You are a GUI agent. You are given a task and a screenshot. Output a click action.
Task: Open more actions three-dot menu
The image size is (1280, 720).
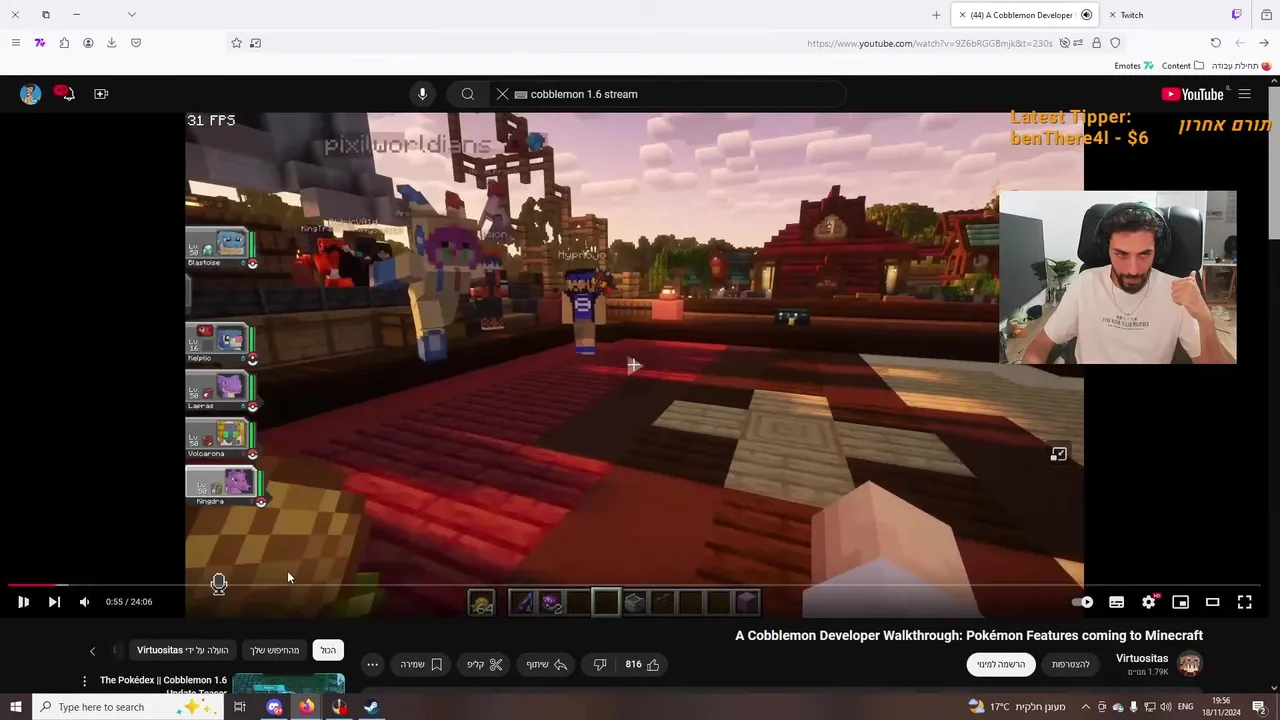[x=372, y=664]
